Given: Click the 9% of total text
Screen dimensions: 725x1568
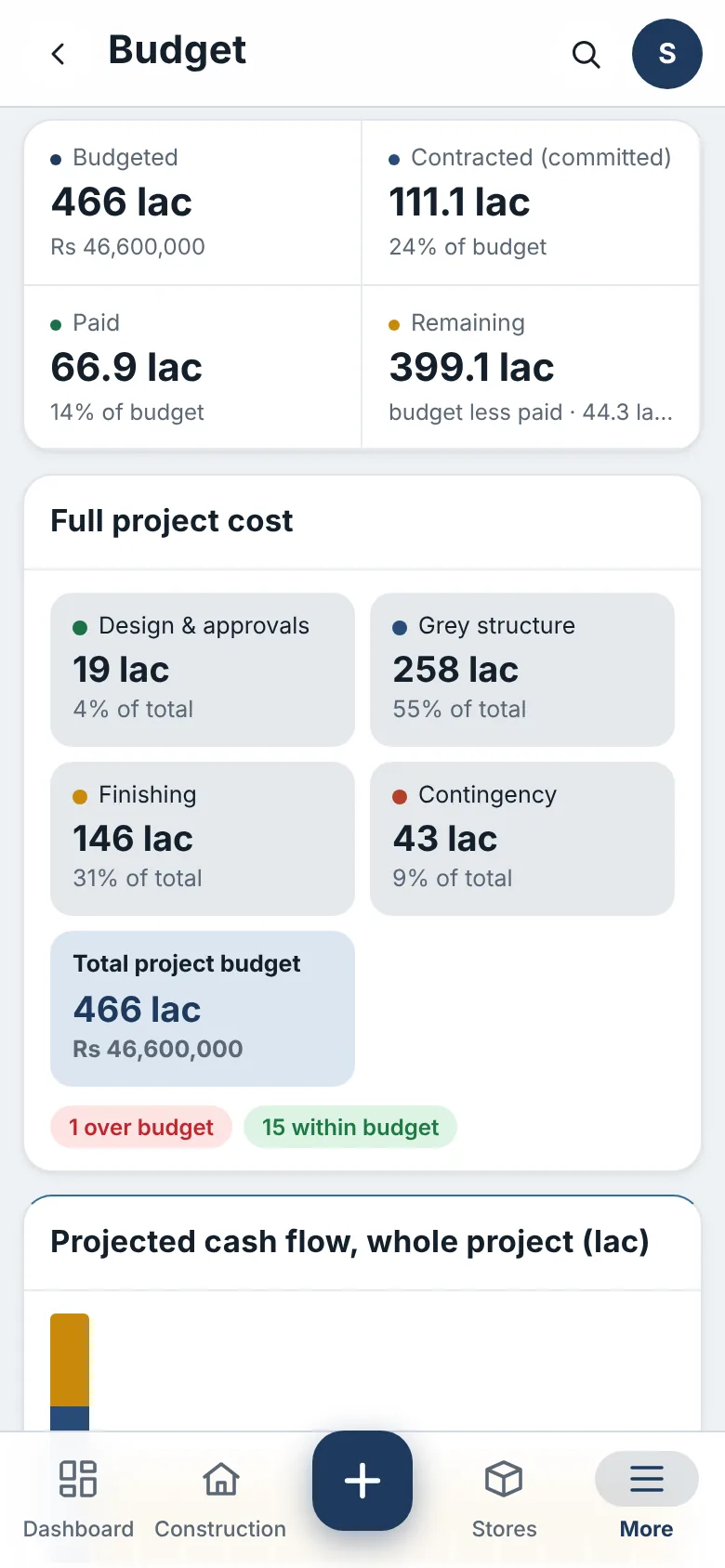Looking at the screenshot, I should pyautogui.click(x=453, y=879).
